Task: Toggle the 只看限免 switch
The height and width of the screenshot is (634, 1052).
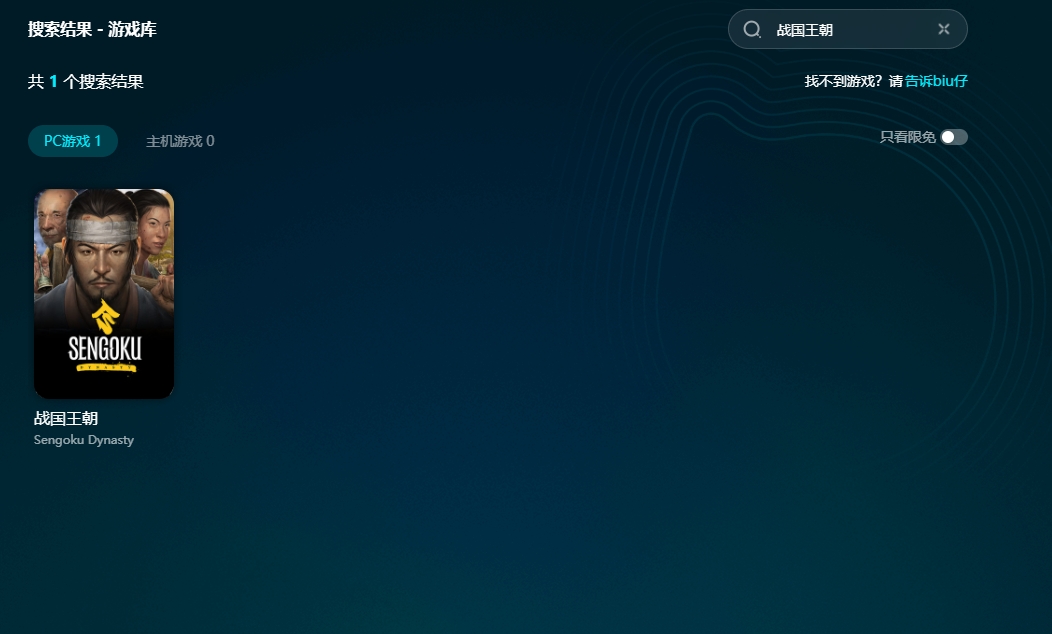Action: point(953,137)
